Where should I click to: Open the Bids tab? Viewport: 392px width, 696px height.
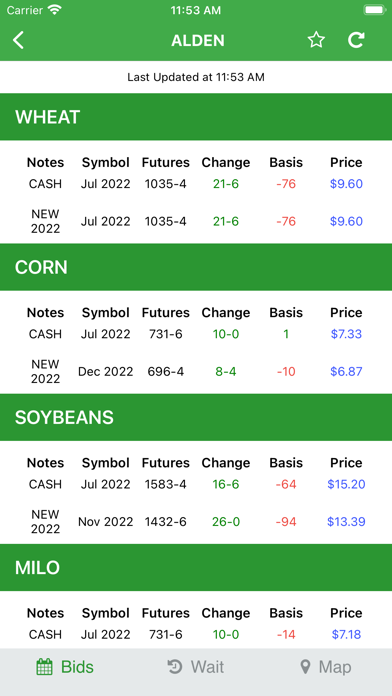click(65, 667)
